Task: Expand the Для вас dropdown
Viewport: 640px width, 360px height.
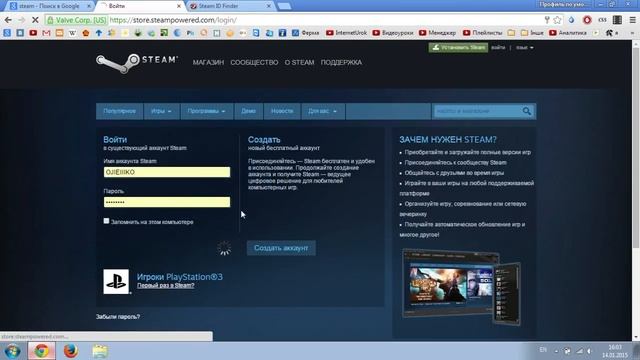Action: pyautogui.click(x=322, y=111)
